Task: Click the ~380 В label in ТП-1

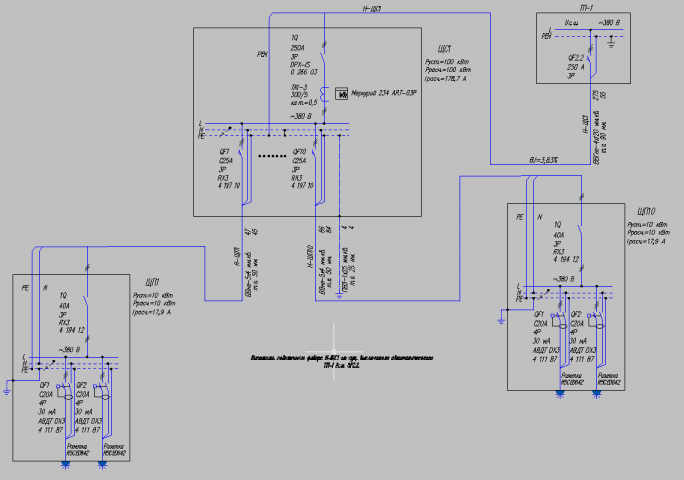Action: tap(609, 22)
